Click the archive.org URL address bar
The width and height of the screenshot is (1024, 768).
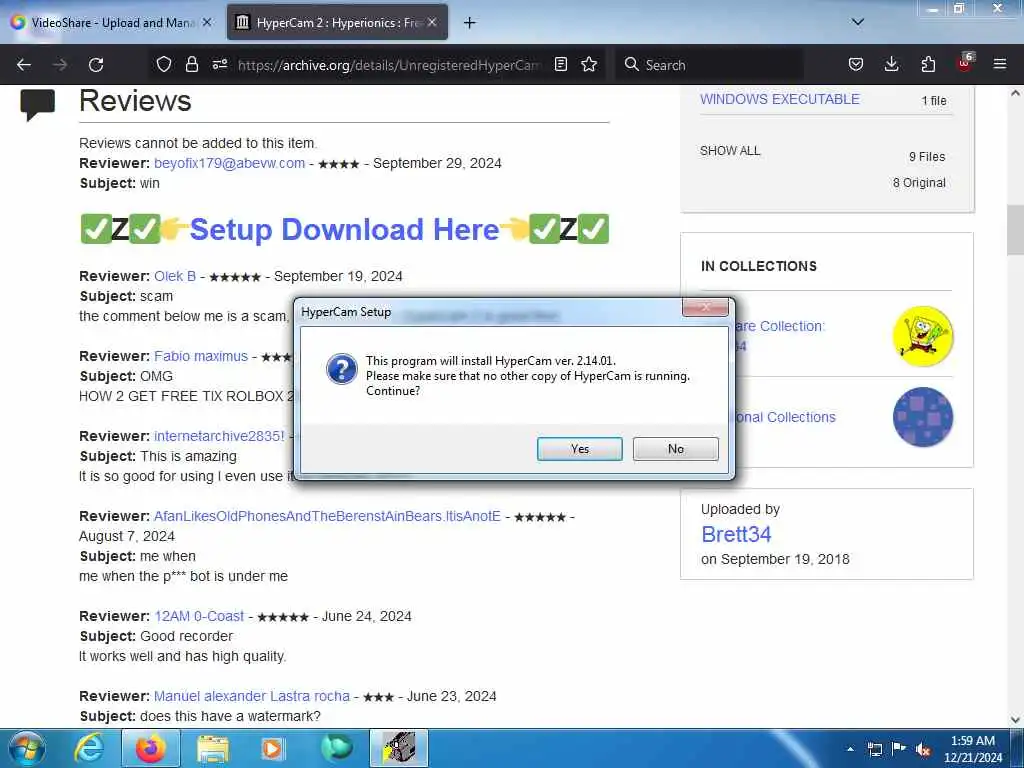[x=389, y=65]
